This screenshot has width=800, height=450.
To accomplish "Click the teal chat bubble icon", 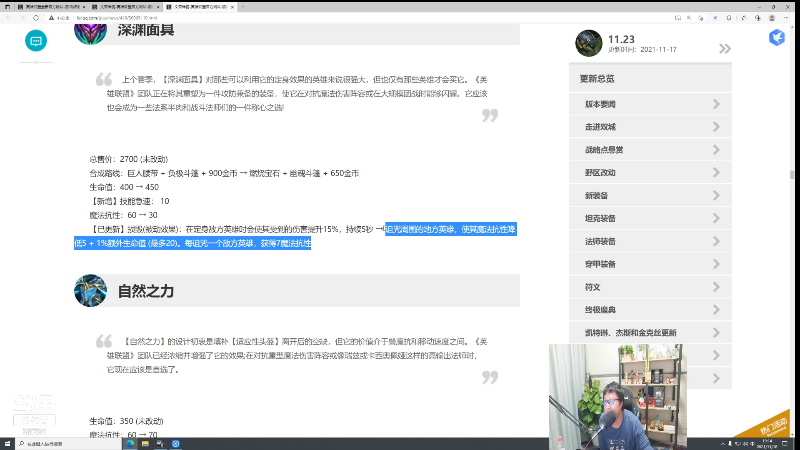I will 36,41.
